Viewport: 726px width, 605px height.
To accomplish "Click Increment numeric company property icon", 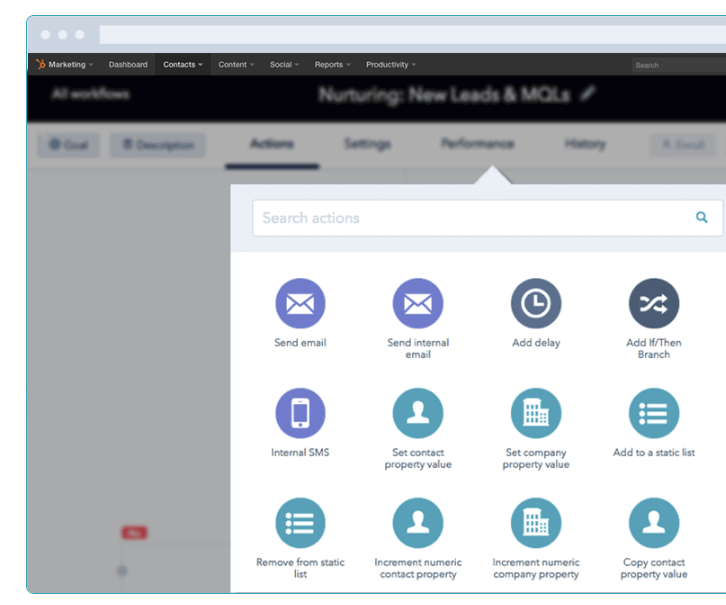I will pos(536,523).
